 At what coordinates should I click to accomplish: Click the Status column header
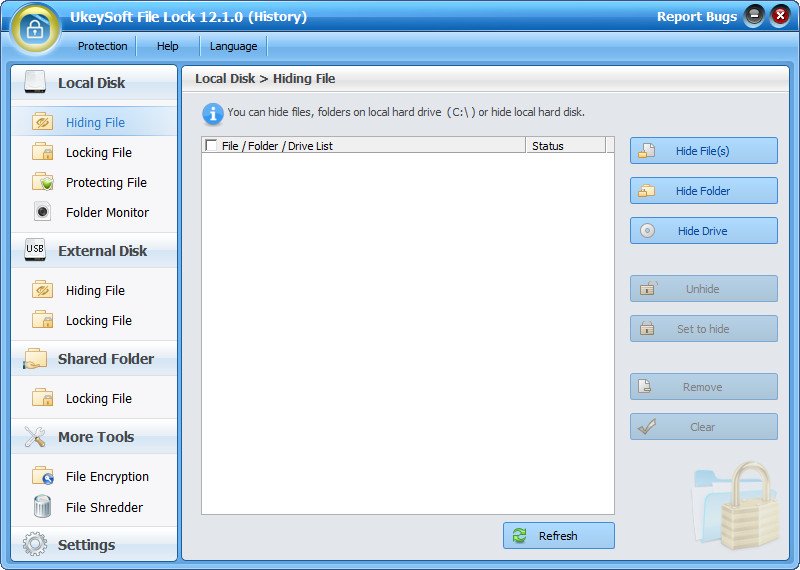click(565, 145)
